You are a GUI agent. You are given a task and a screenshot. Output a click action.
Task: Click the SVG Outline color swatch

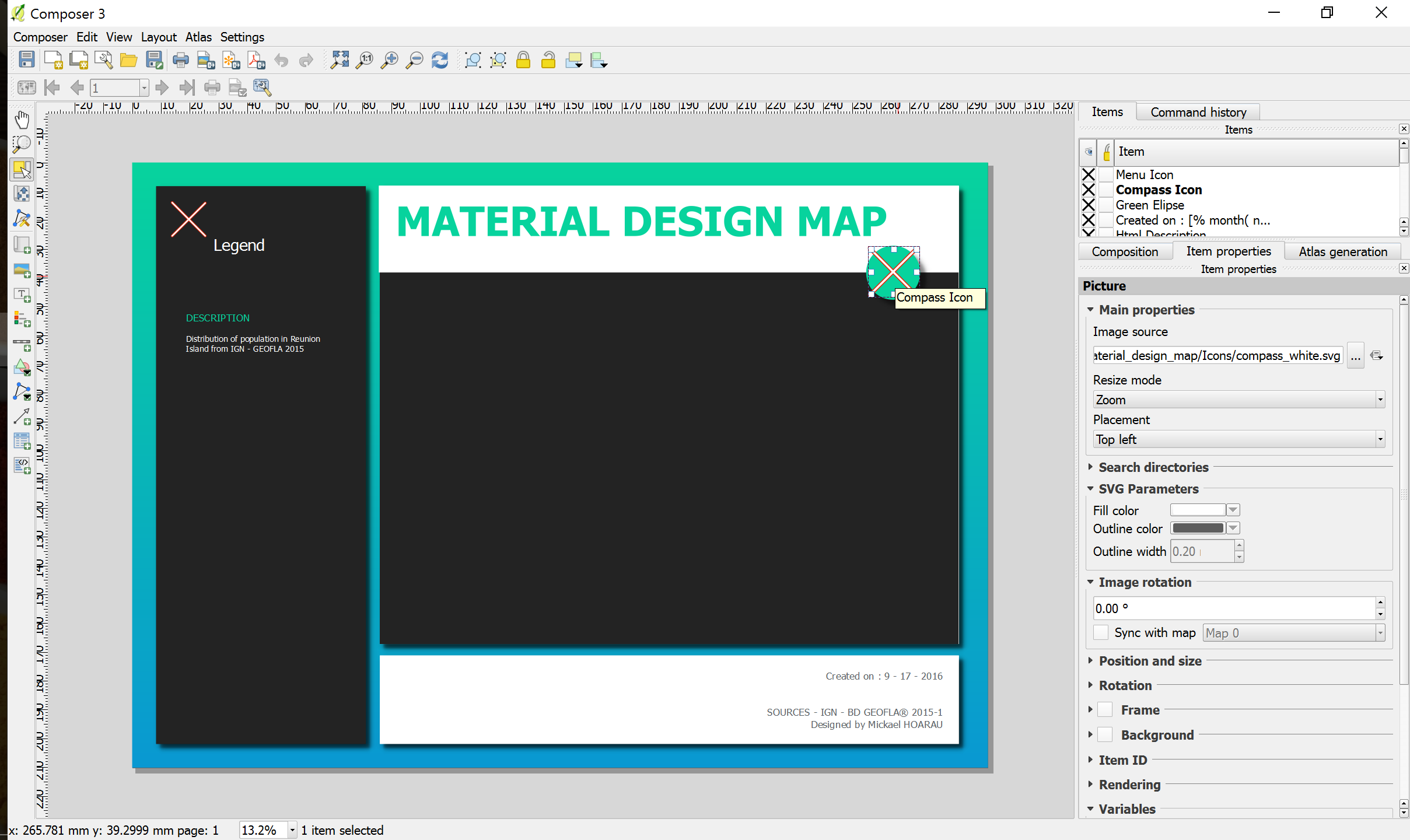1198,528
